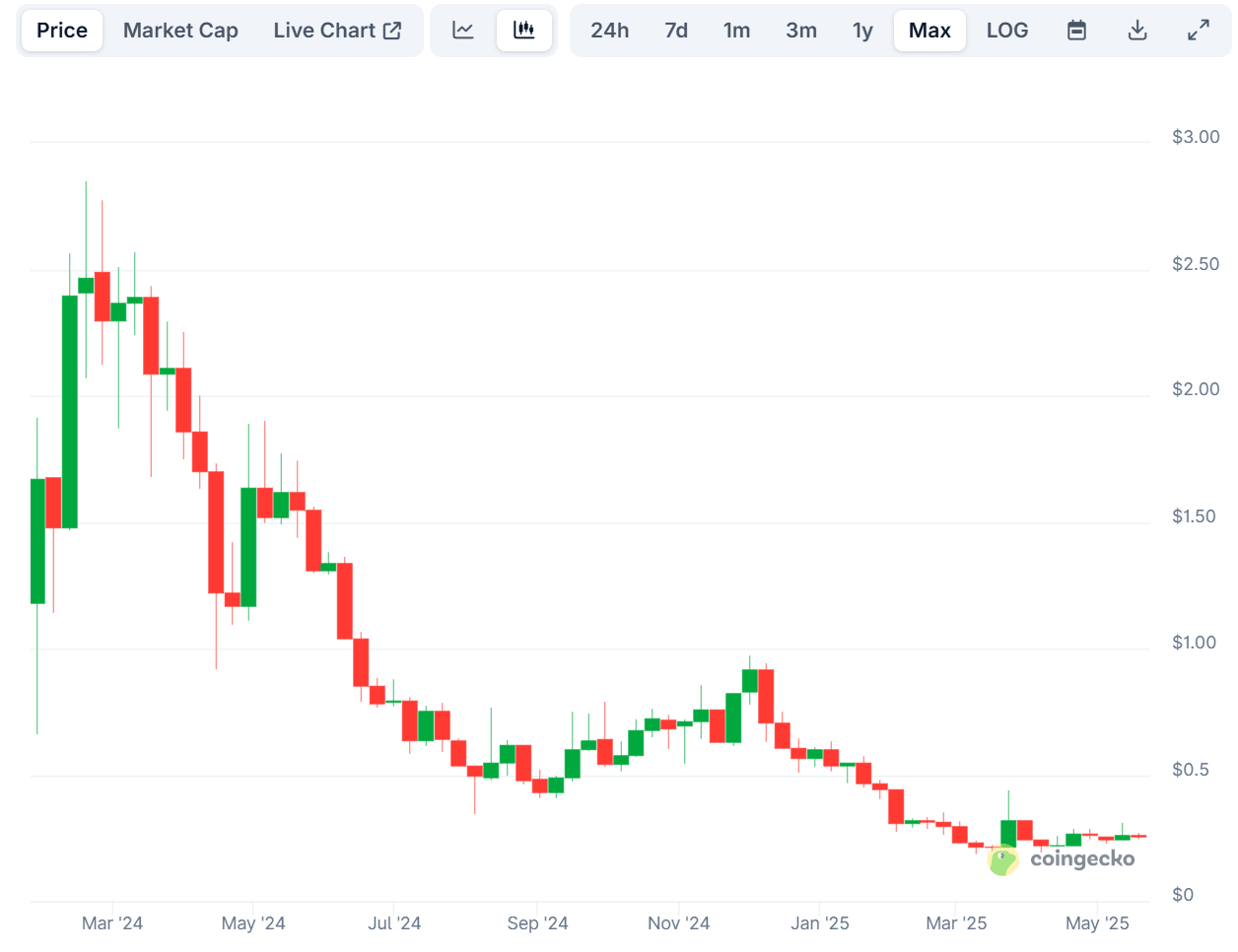This screenshot has height=952, width=1238.
Task: Toggle the LOG scale option
Action: click(1007, 31)
